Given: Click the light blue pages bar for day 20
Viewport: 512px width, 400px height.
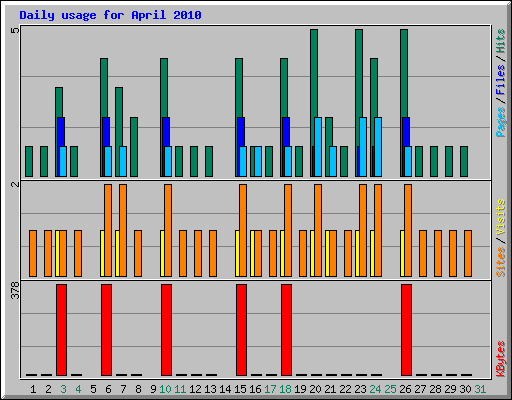Looking at the screenshot, I should [x=318, y=147].
